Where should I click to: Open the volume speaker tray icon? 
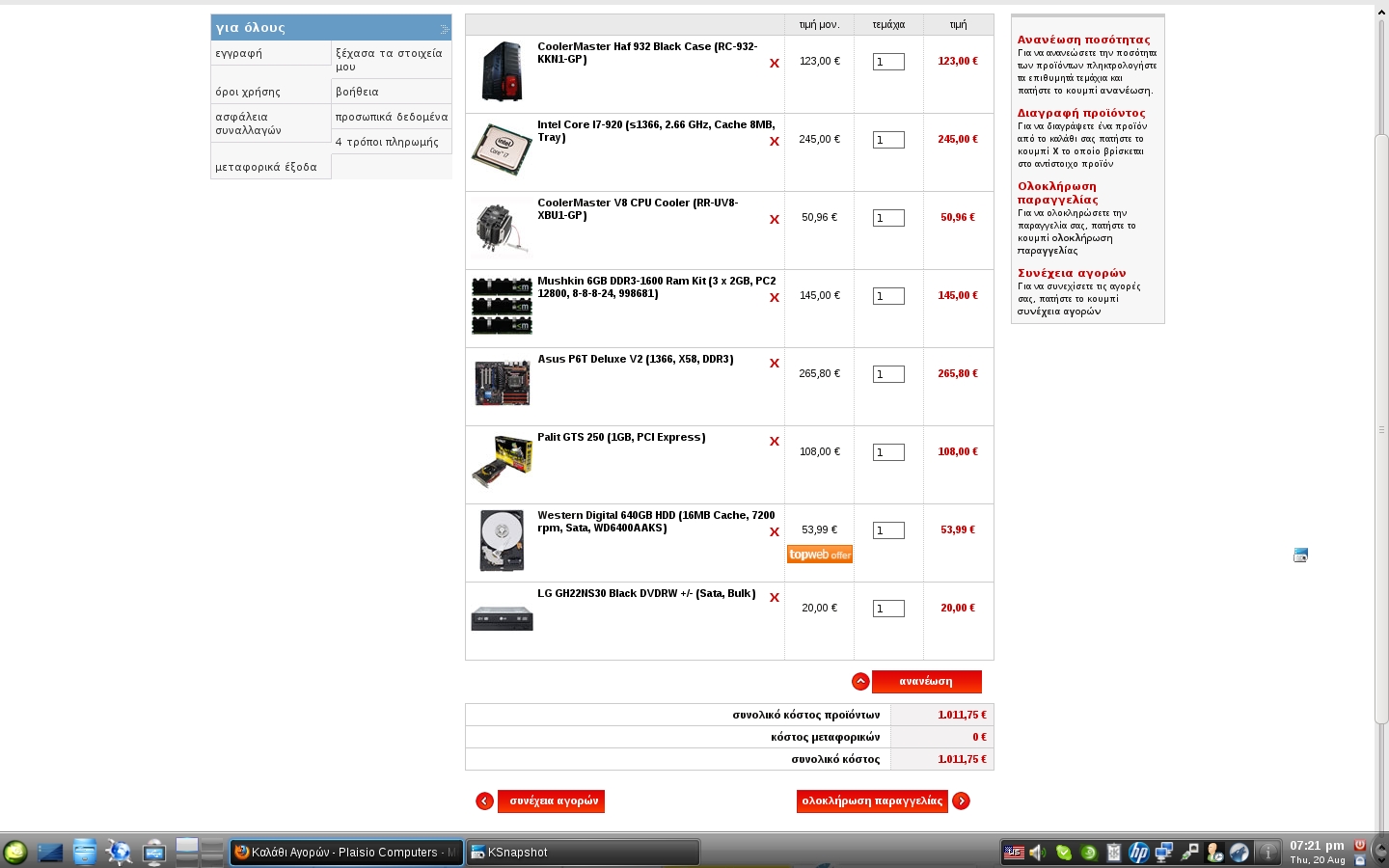tap(1038, 853)
